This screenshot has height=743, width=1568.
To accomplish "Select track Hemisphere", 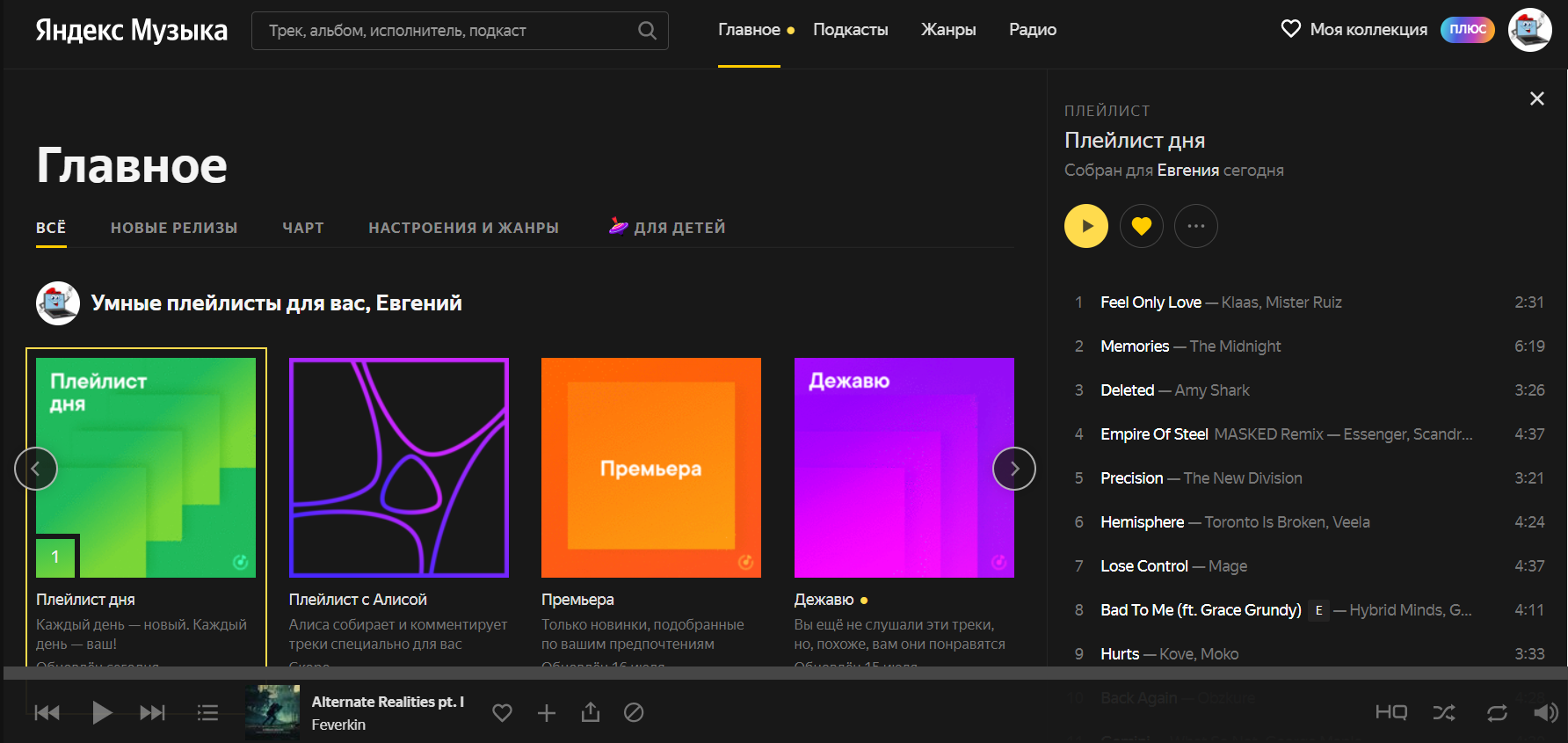I will click(x=1142, y=522).
